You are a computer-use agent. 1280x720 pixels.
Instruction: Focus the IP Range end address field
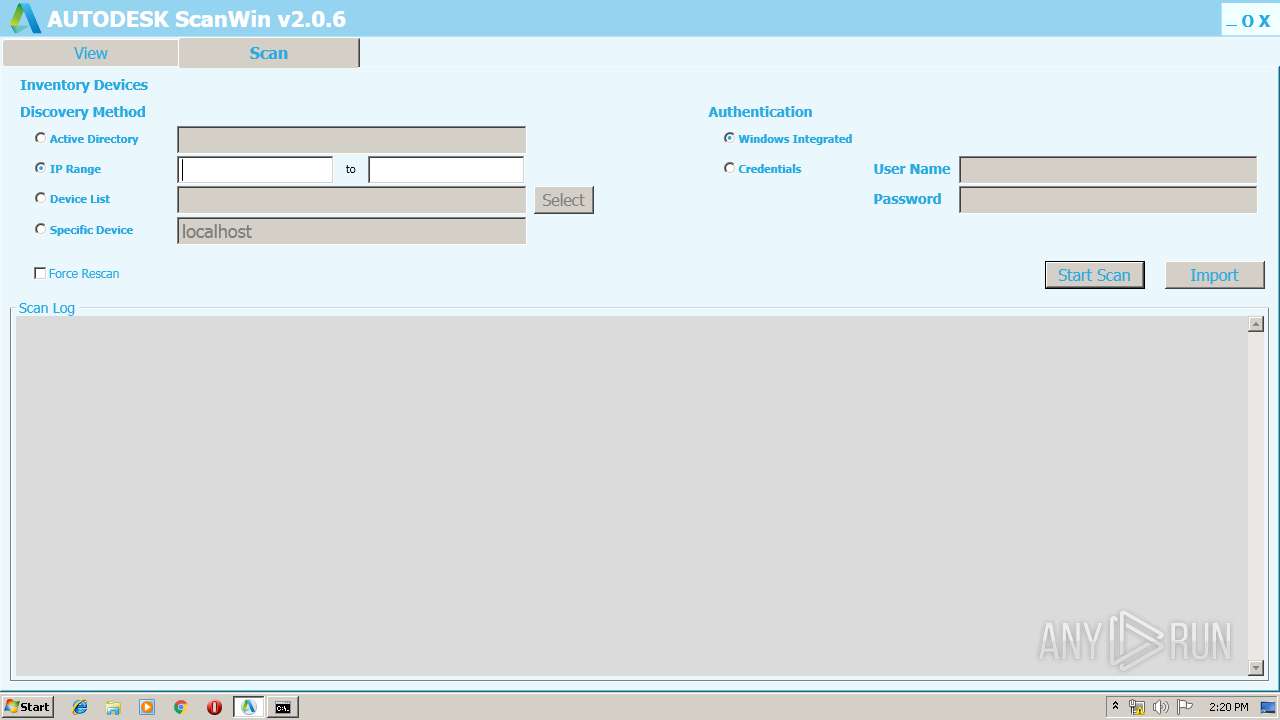[446, 170]
